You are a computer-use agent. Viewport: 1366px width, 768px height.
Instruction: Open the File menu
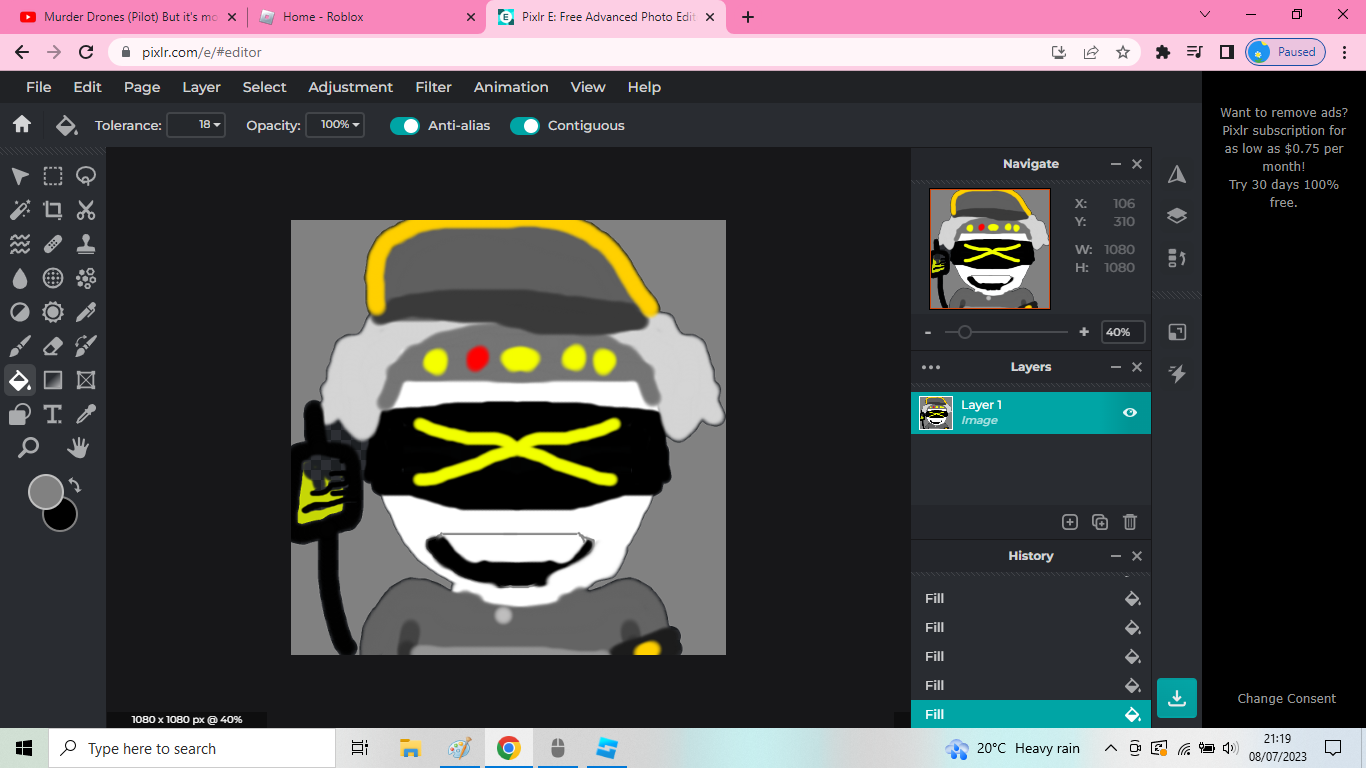38,87
